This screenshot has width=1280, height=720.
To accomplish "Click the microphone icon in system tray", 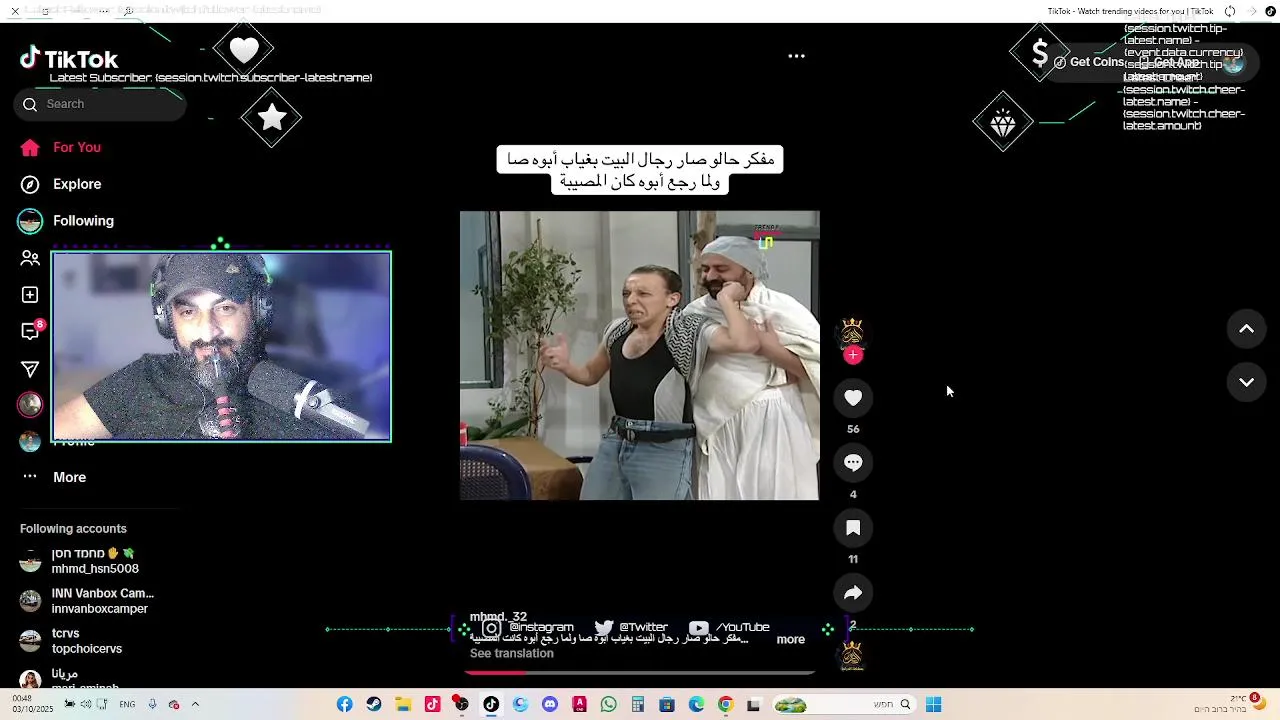I will pyautogui.click(x=152, y=704).
